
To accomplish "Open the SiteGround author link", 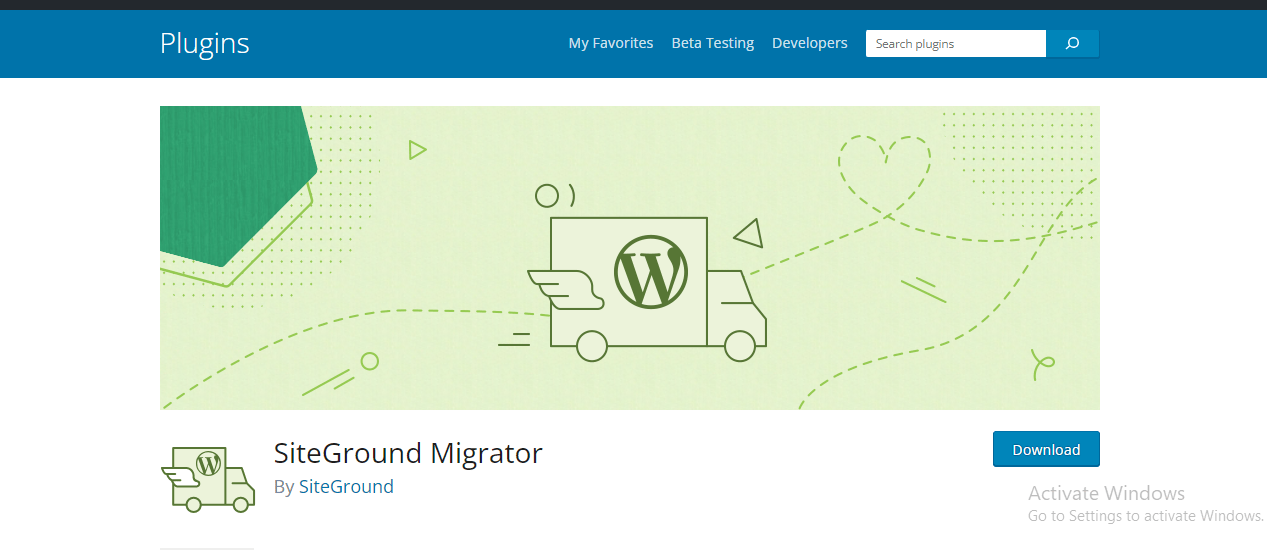I will coord(346,487).
